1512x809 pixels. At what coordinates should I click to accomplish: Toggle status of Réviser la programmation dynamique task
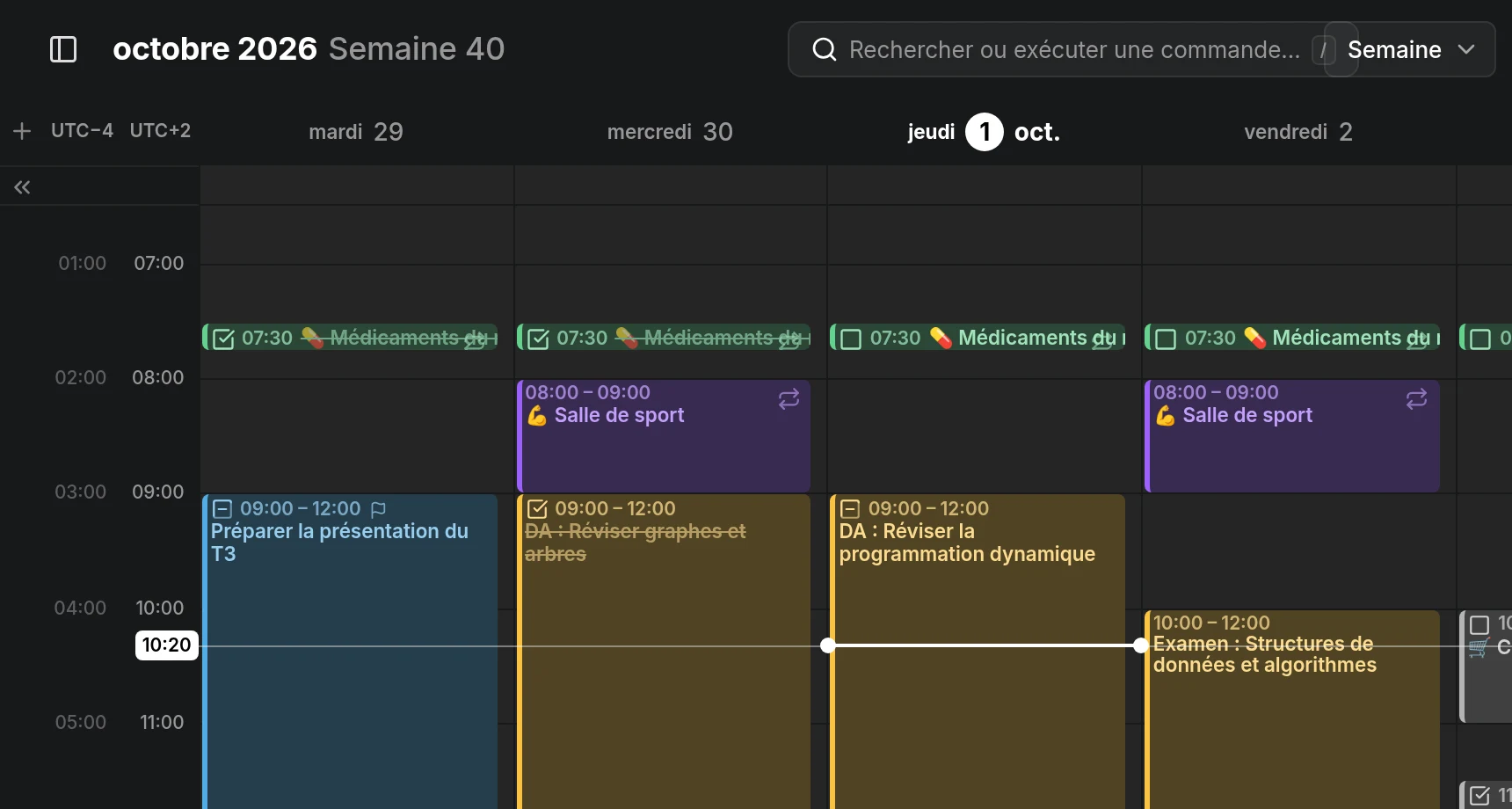(x=850, y=509)
